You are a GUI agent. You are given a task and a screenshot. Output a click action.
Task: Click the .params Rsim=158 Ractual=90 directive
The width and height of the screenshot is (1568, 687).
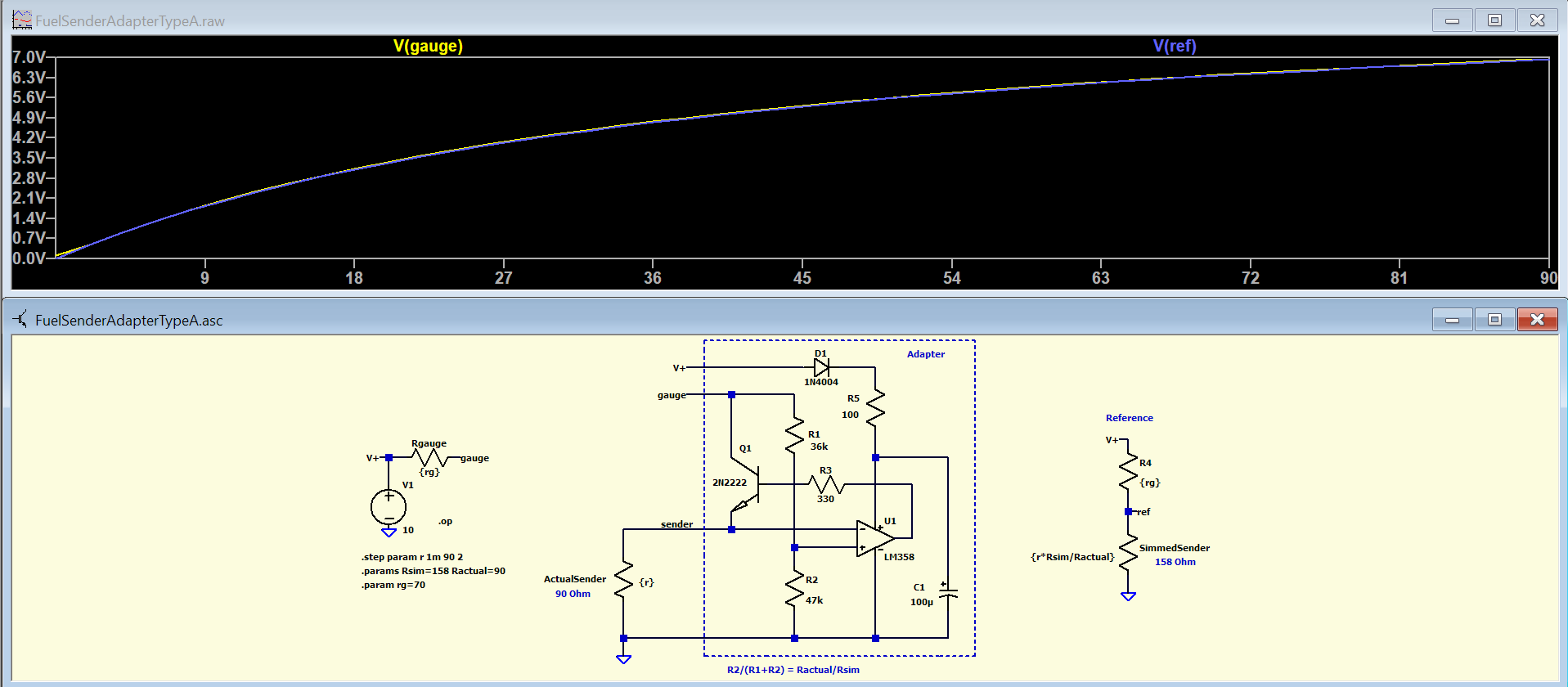point(434,571)
